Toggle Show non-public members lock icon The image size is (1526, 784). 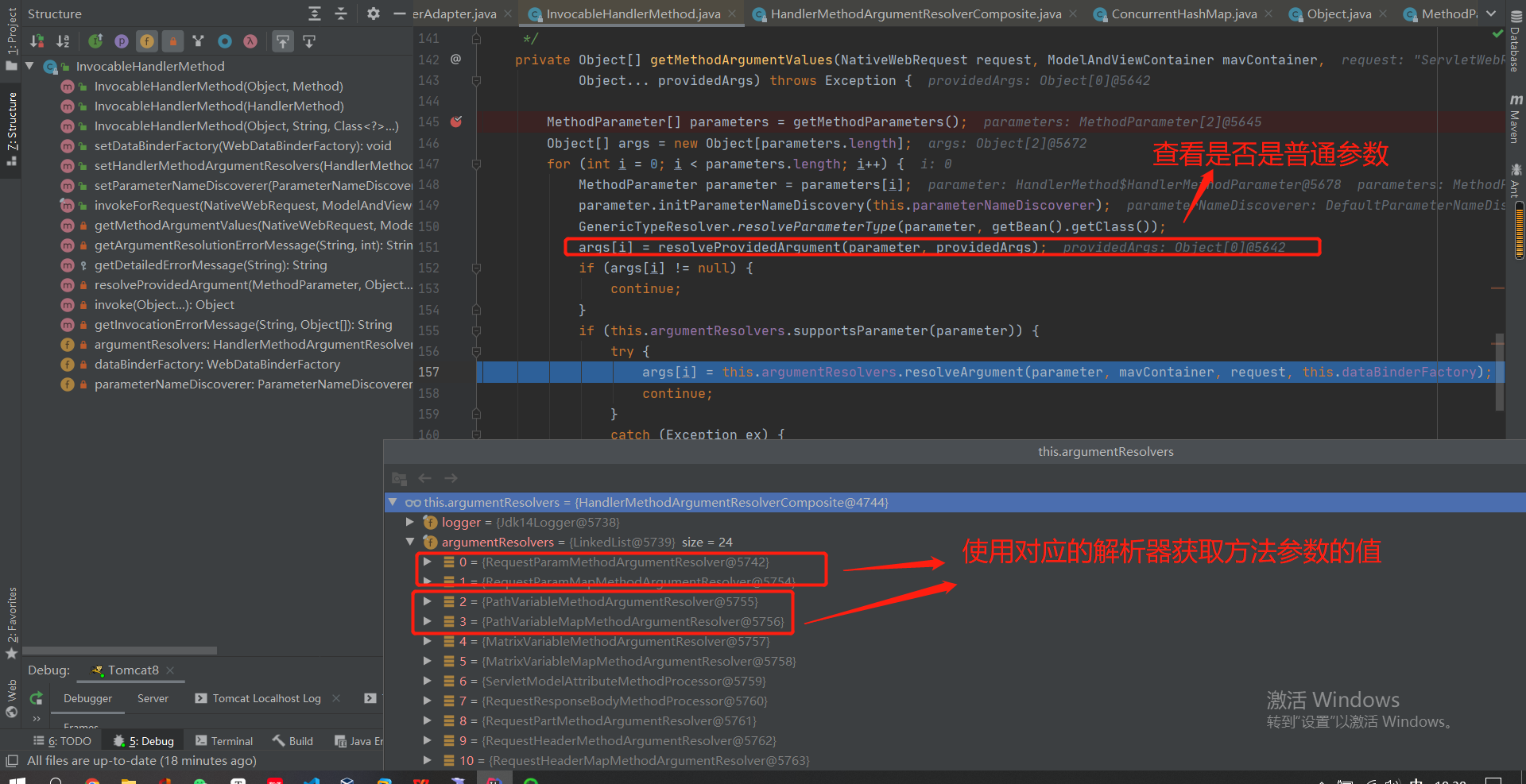pos(172,41)
